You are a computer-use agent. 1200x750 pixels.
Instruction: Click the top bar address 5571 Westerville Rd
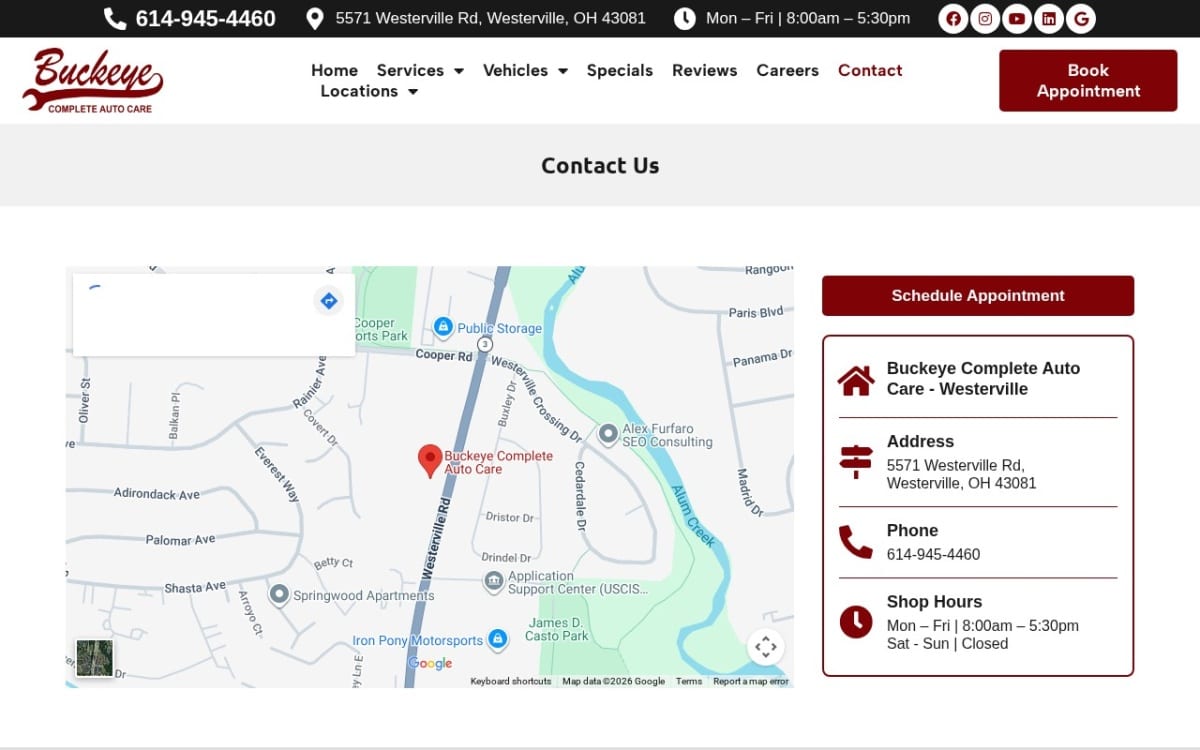(x=491, y=19)
